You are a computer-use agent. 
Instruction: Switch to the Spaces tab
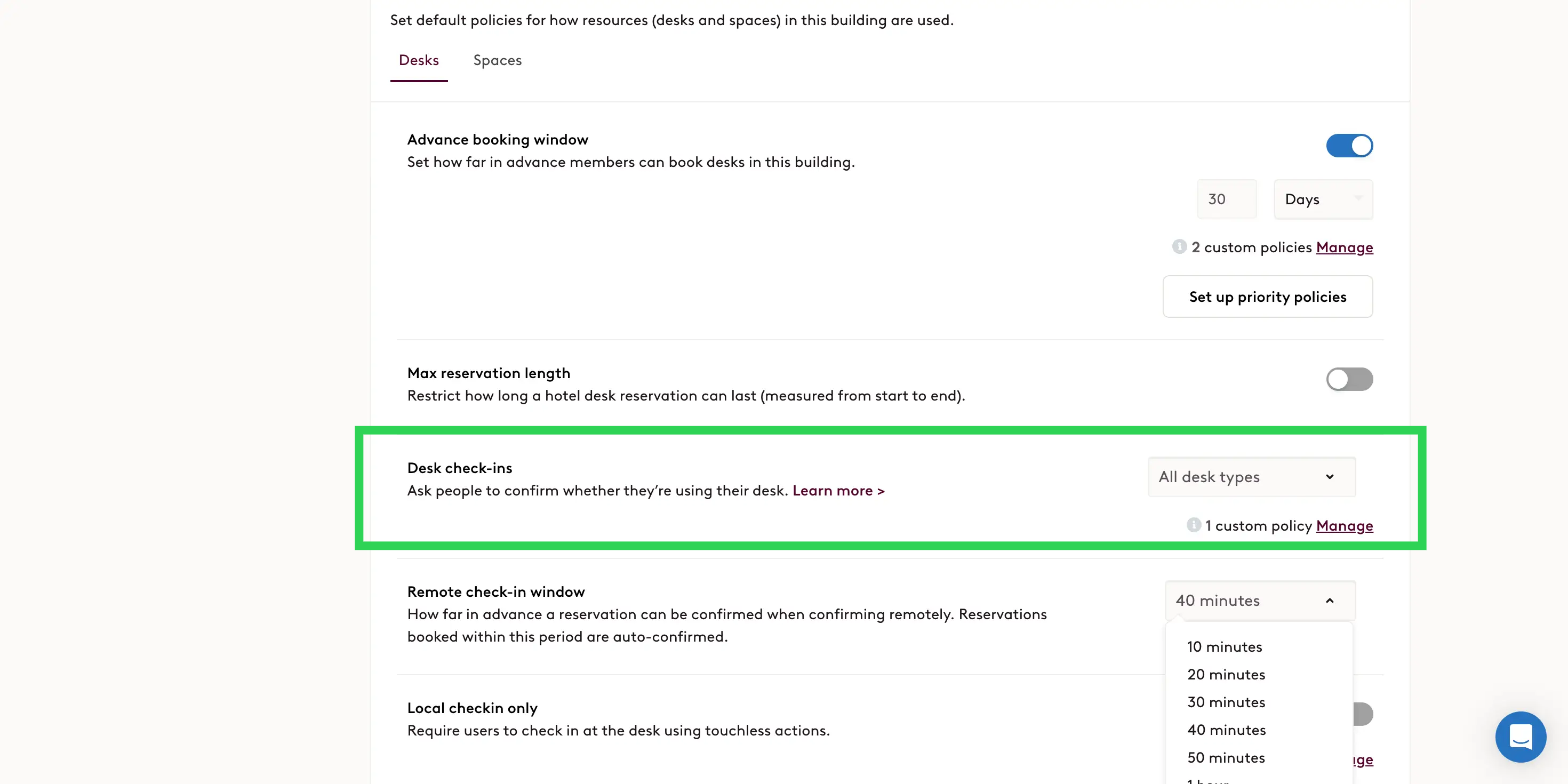point(497,60)
